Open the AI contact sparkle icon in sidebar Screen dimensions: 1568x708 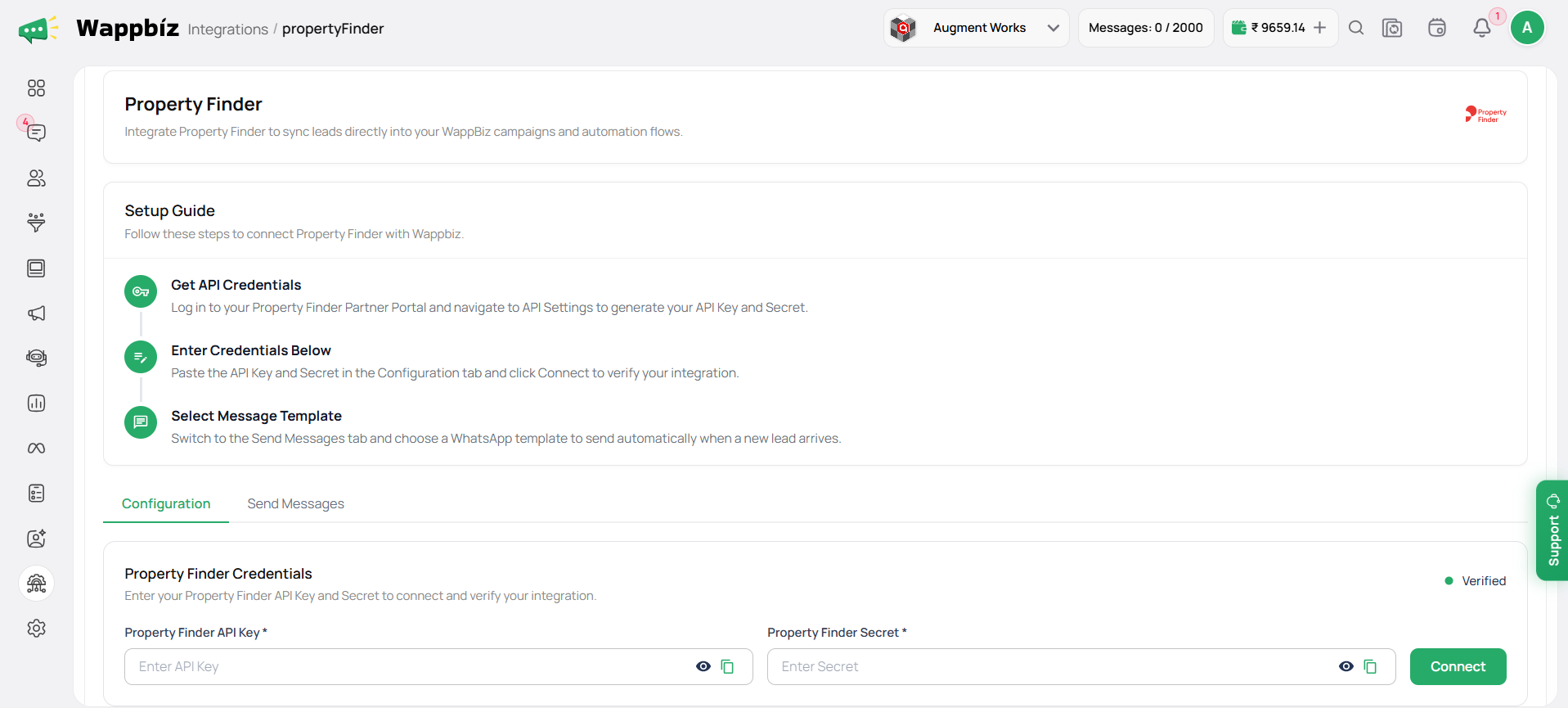point(36,539)
